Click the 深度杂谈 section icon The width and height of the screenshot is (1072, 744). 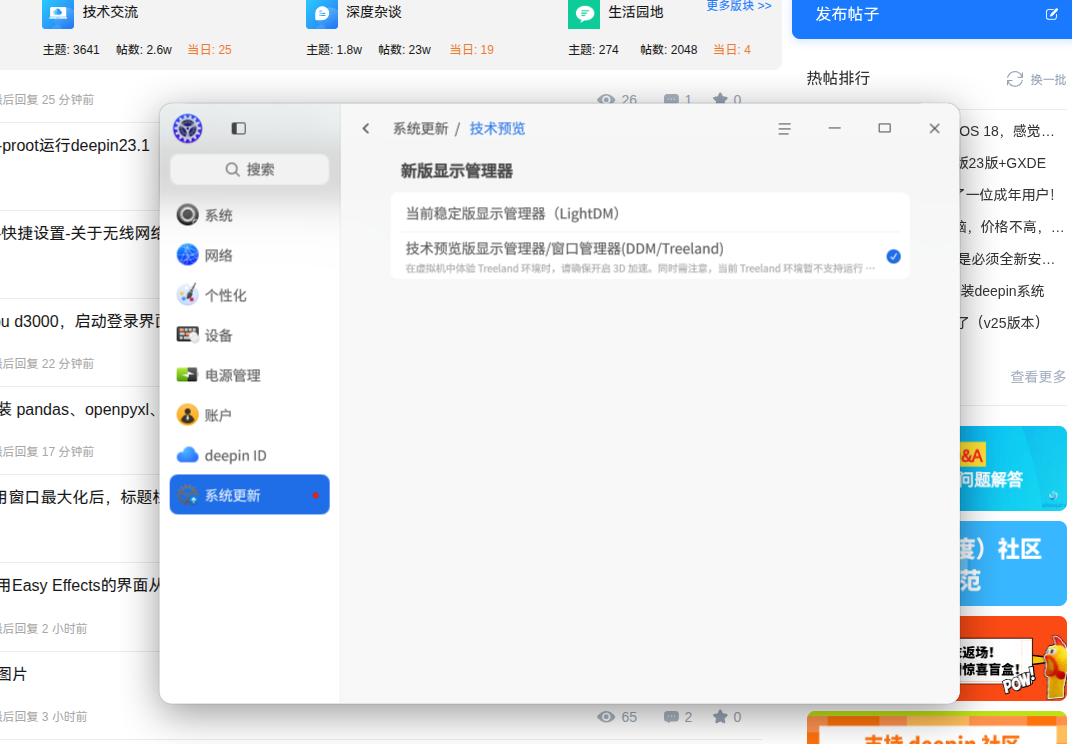(x=322, y=14)
